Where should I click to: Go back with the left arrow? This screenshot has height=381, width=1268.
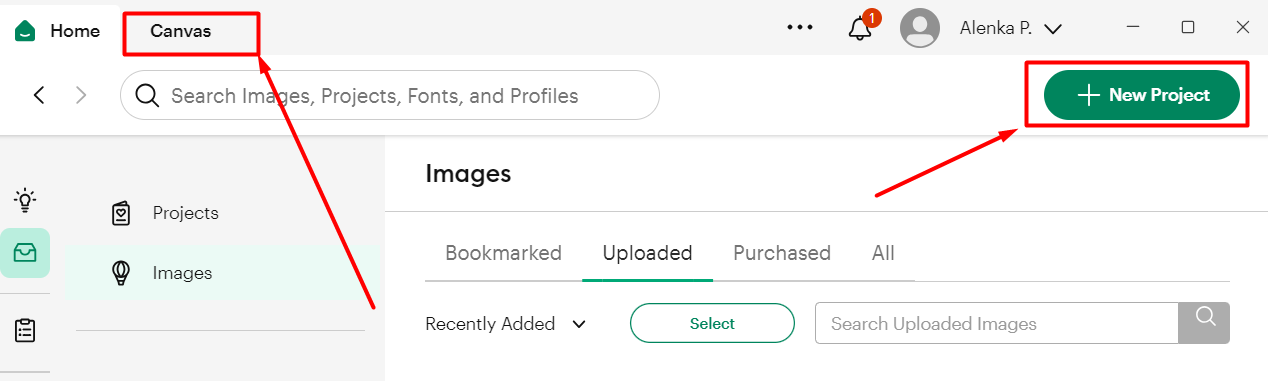point(39,95)
